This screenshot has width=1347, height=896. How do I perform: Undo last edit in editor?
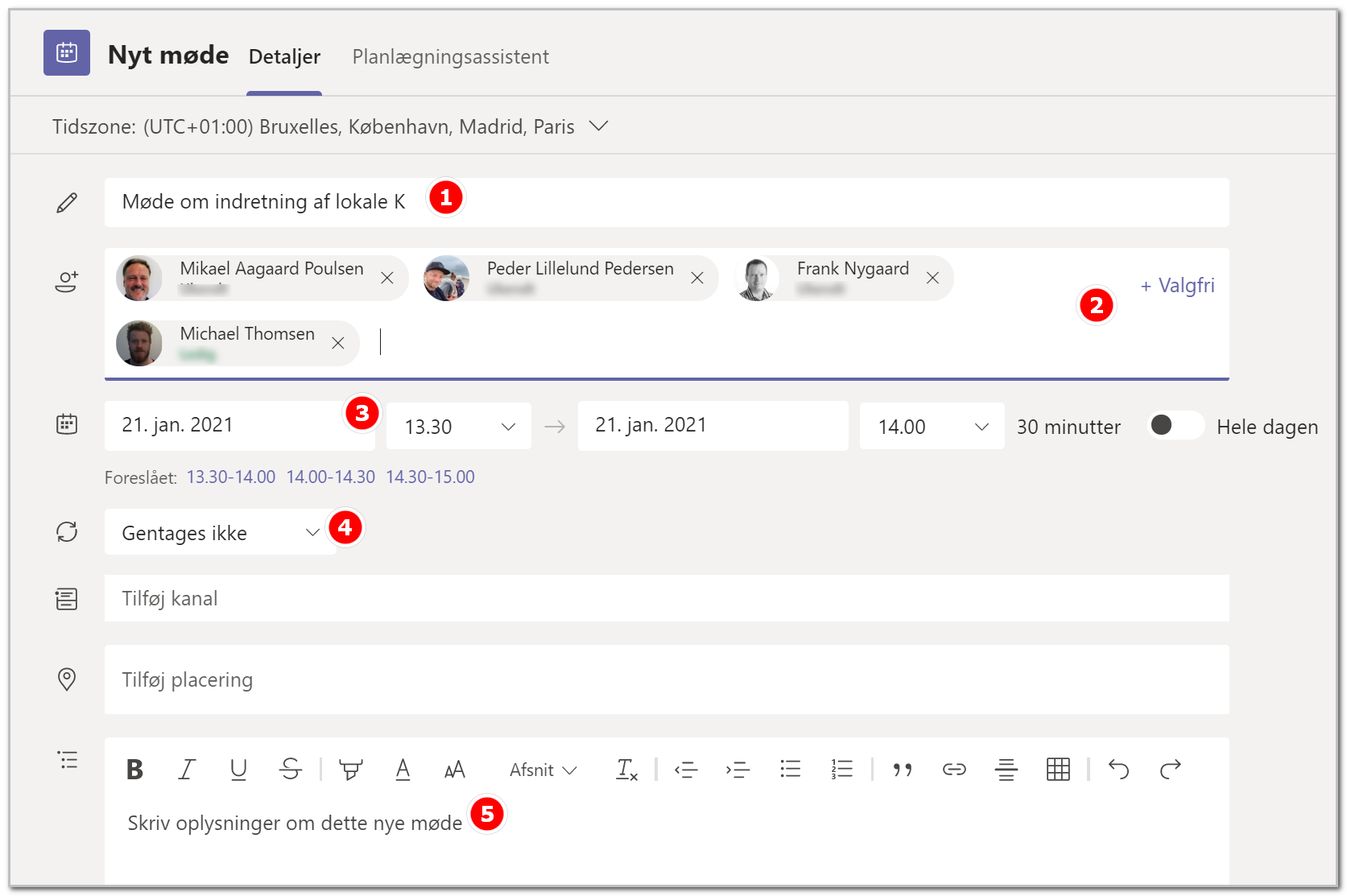pos(1119,770)
